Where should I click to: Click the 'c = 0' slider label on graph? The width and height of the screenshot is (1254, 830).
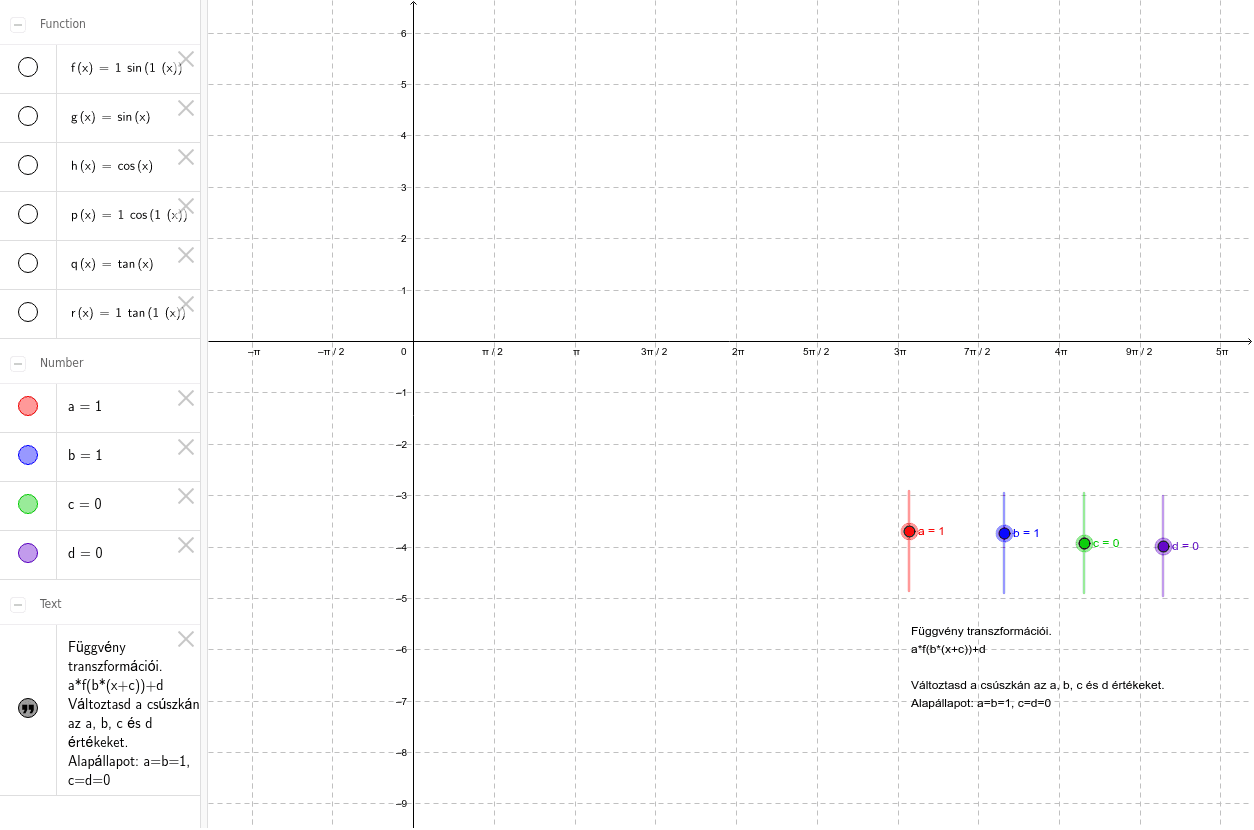[x=1106, y=543]
